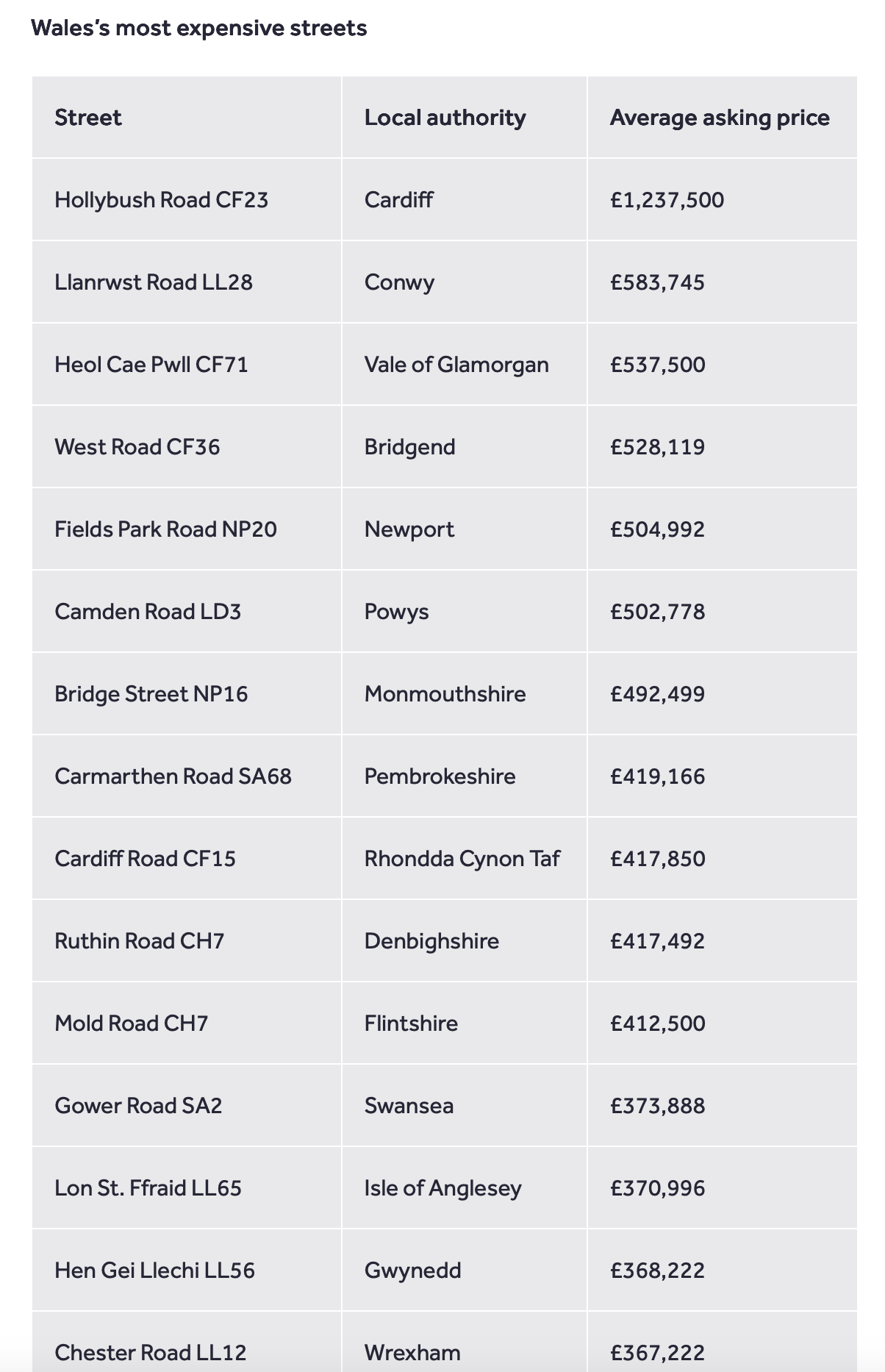885x1372 pixels.
Task: Click the £373,888 Gower Road price
Action: 657,1106
